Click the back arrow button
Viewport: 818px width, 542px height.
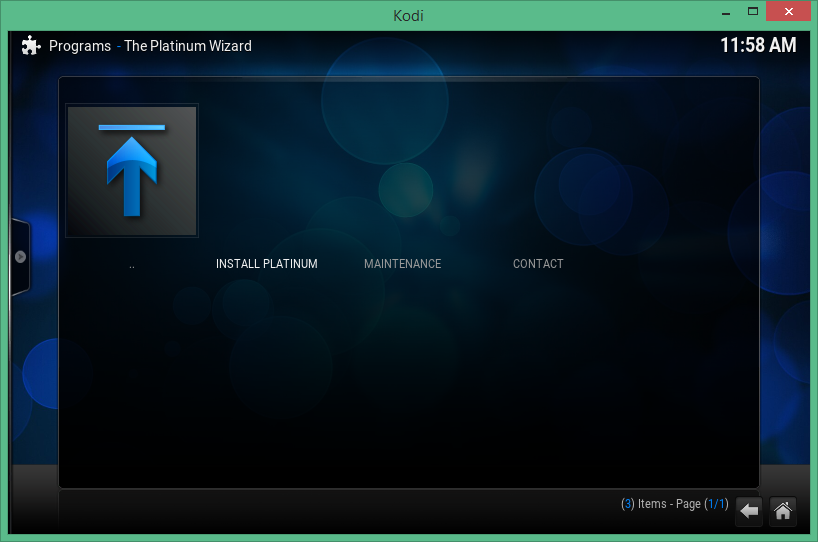[x=749, y=511]
